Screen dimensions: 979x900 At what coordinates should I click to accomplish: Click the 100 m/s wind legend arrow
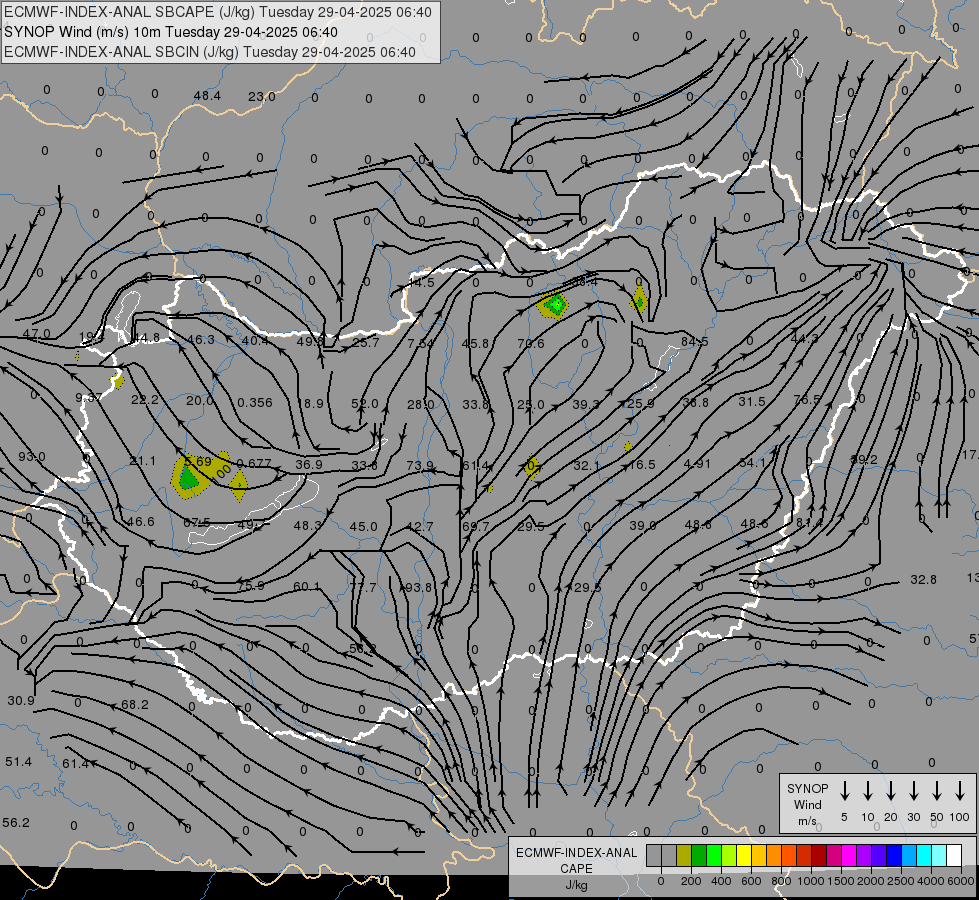click(960, 791)
